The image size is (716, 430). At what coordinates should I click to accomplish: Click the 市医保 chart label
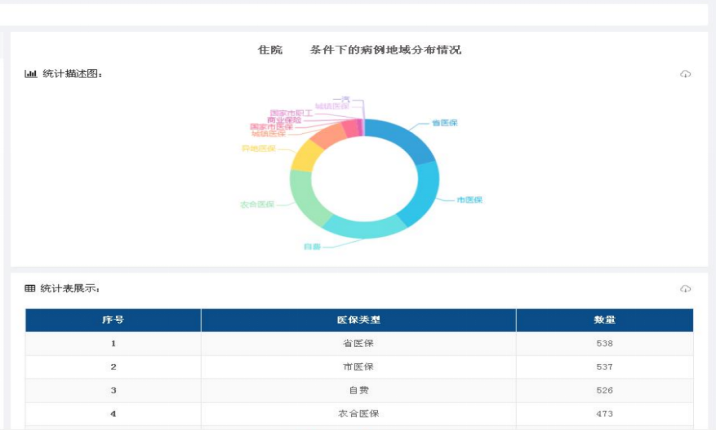pos(469,199)
